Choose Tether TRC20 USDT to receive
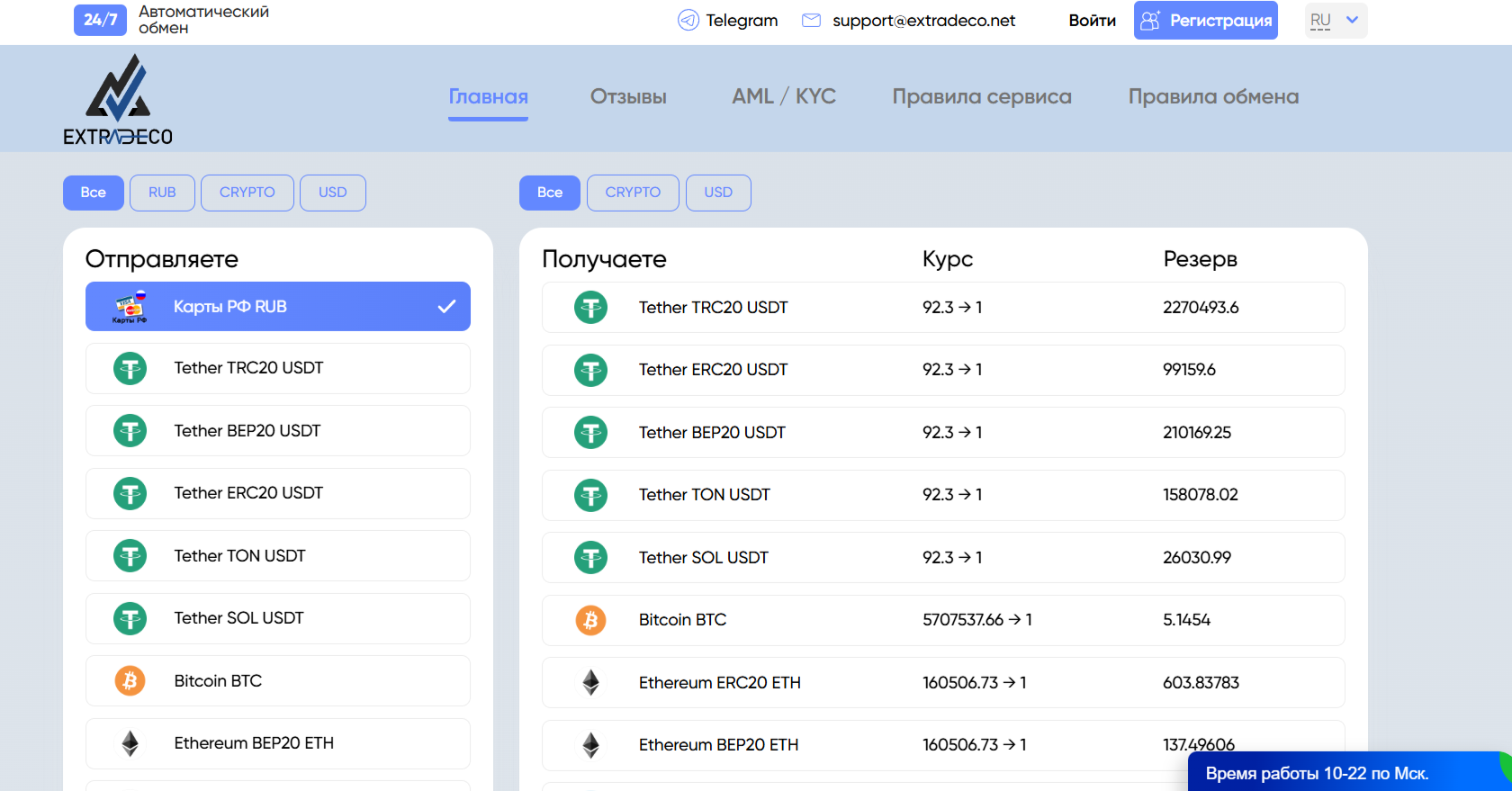Screen dimensions: 1512x791 click(x=943, y=308)
